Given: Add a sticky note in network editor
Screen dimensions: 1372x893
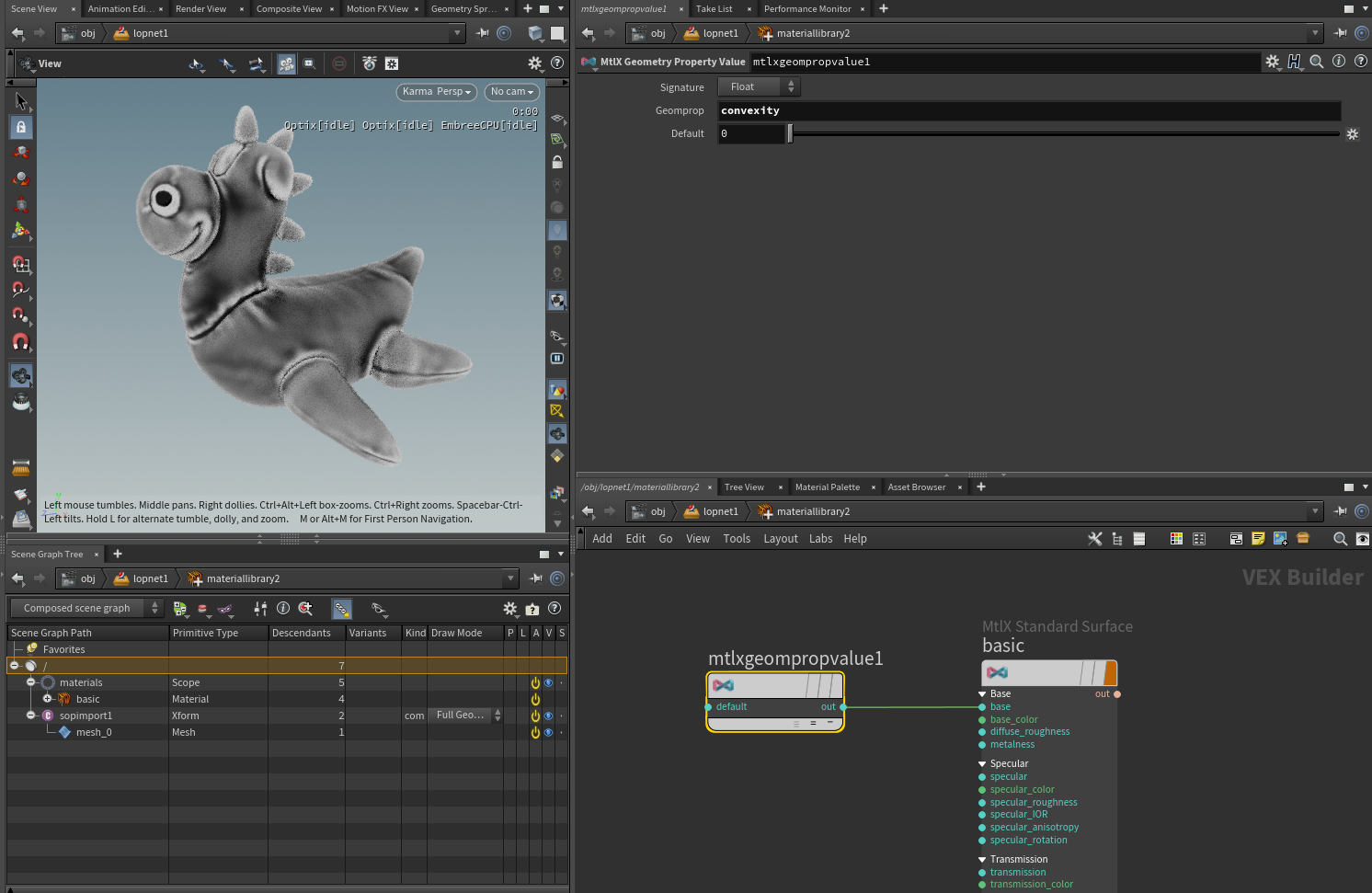Looking at the screenshot, I should click(1258, 539).
